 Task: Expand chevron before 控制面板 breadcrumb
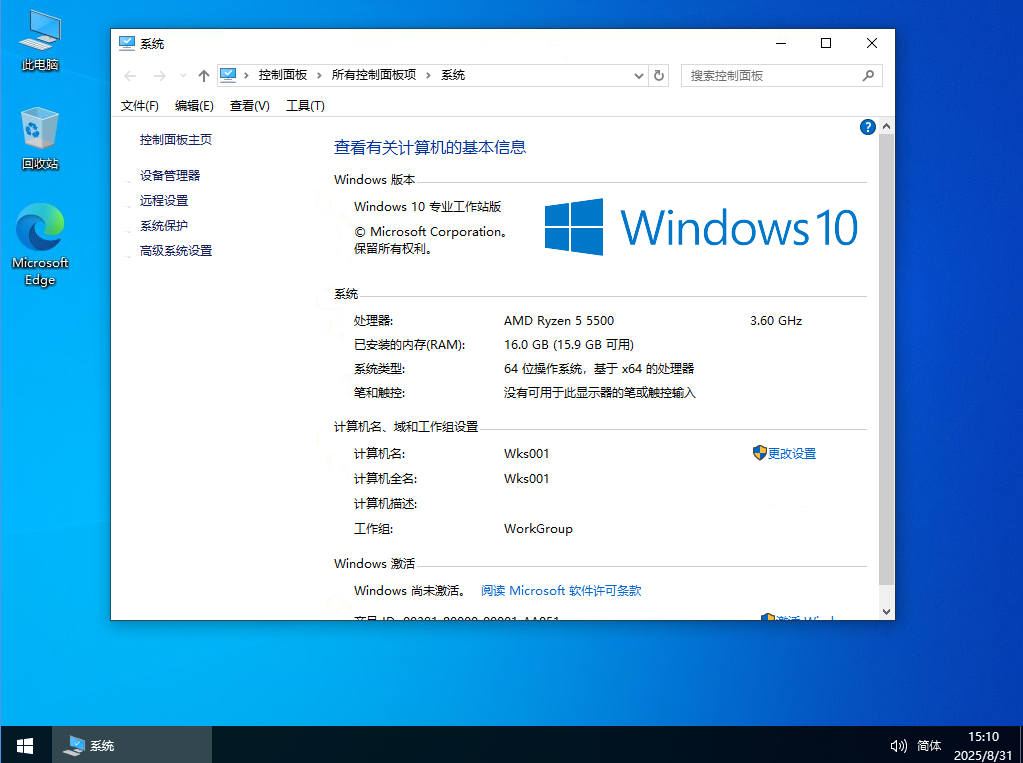(x=247, y=76)
